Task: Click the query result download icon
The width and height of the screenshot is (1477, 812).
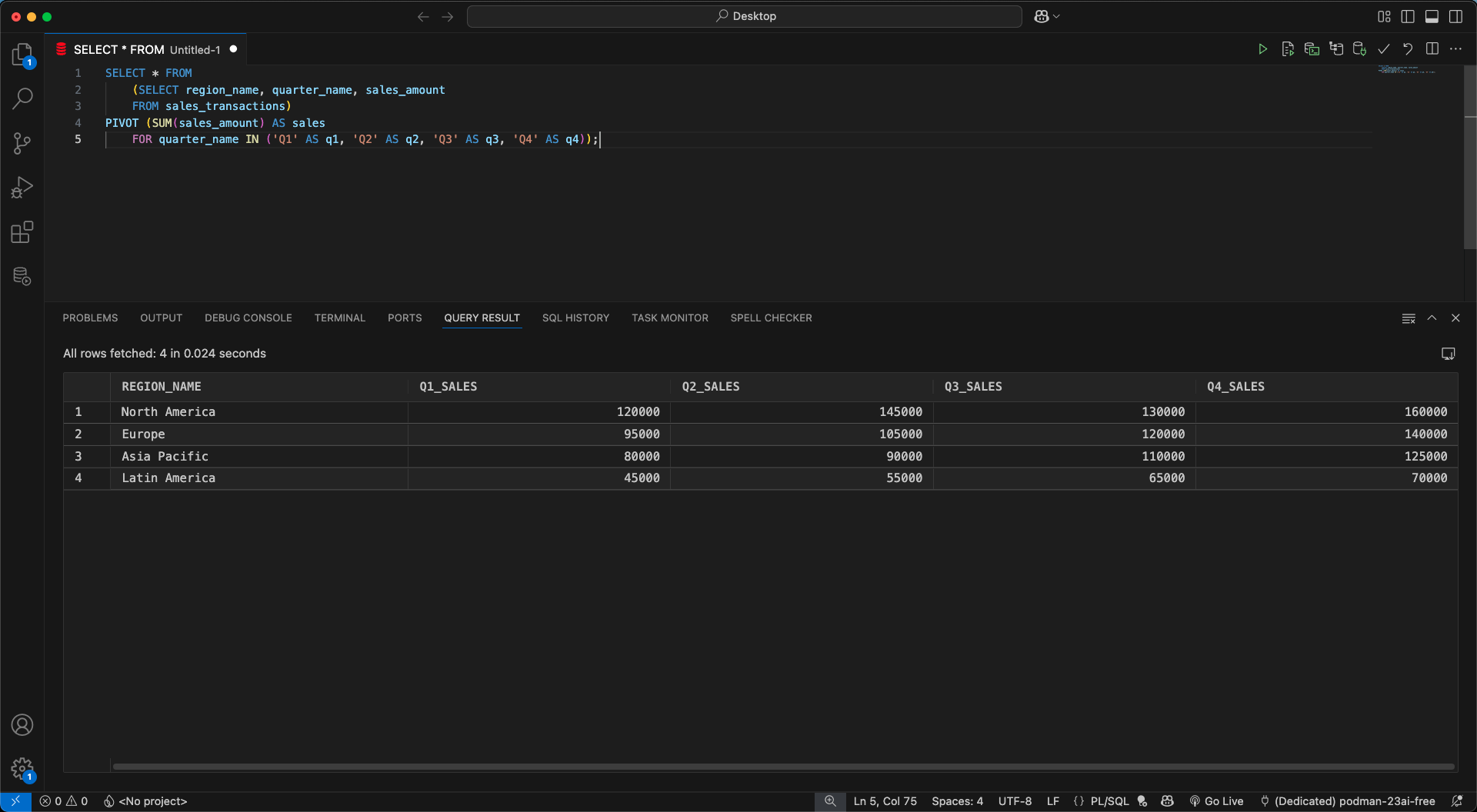Action: [x=1448, y=354]
